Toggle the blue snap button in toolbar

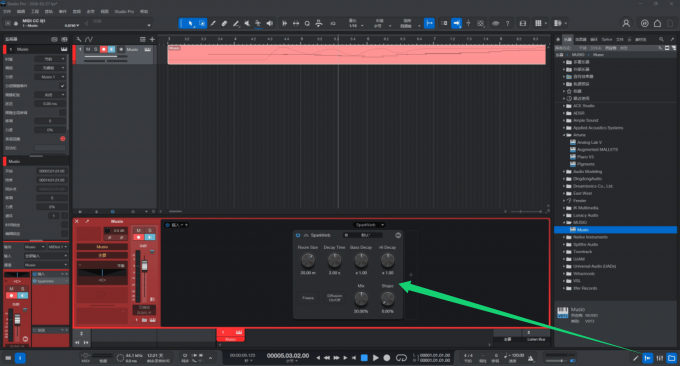[x=429, y=23]
